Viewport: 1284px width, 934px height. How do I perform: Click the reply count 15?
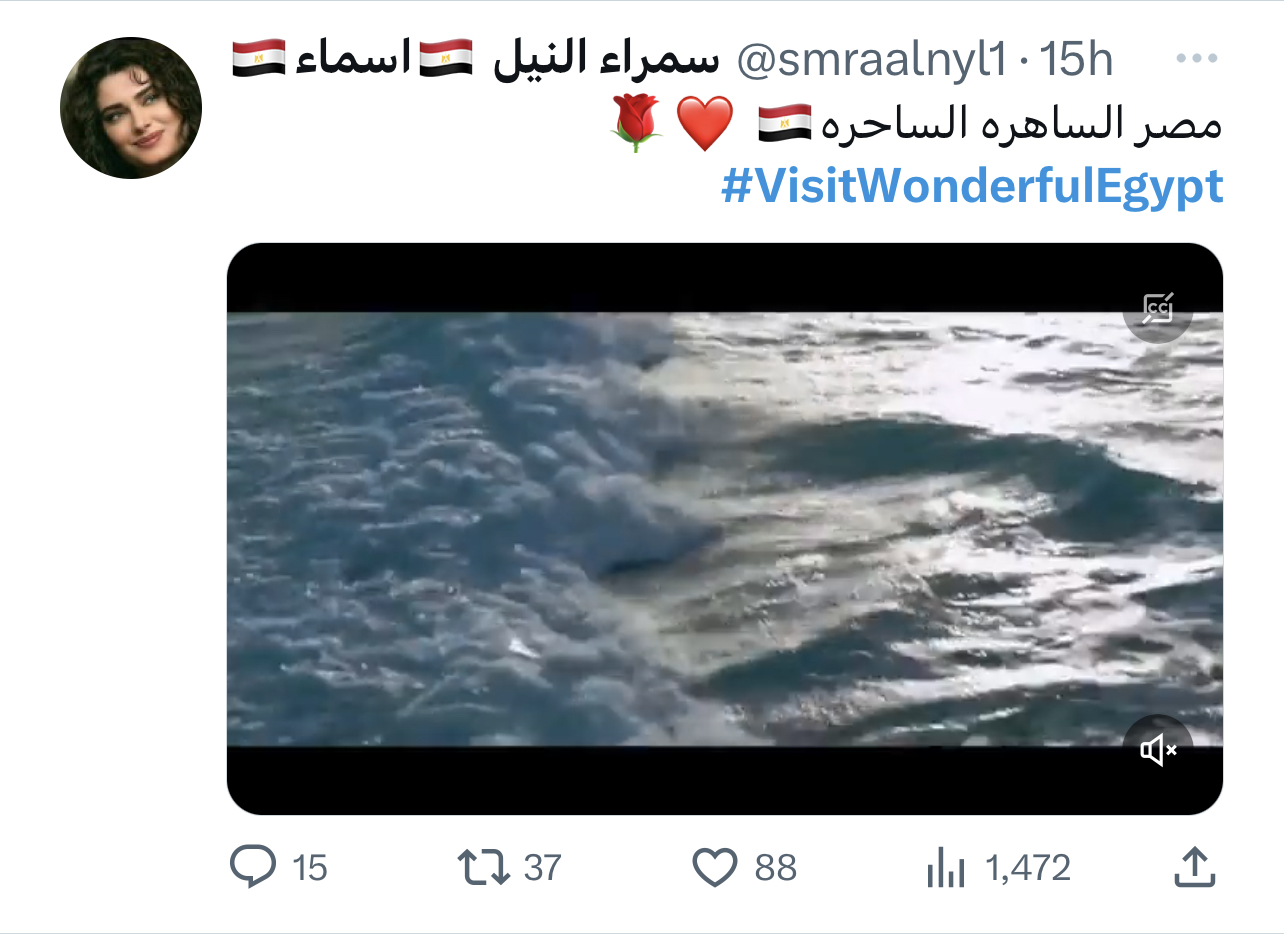click(310, 868)
